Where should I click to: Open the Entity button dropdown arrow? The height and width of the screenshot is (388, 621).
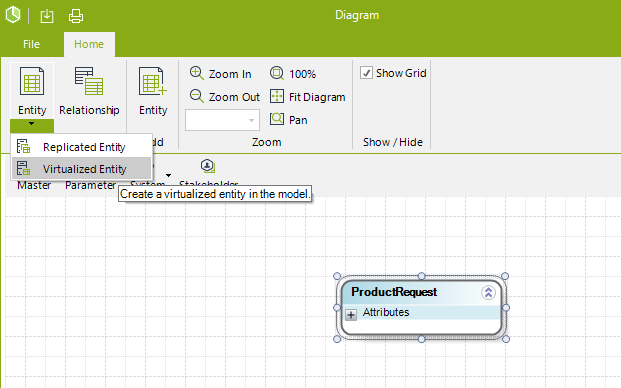(32, 126)
